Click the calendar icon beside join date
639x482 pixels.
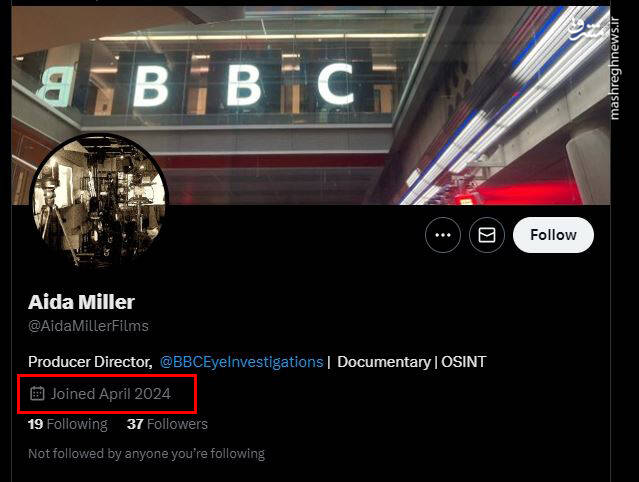pos(38,394)
